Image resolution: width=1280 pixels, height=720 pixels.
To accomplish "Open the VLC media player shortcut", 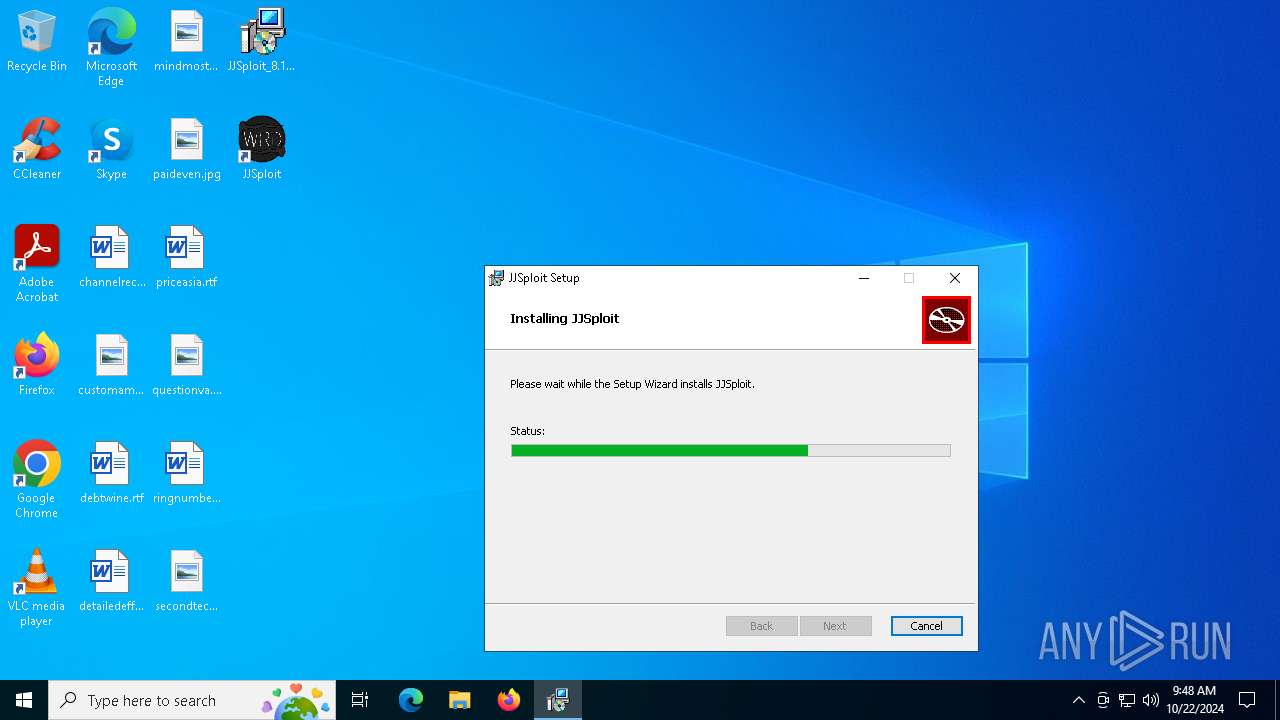I will tap(37, 588).
